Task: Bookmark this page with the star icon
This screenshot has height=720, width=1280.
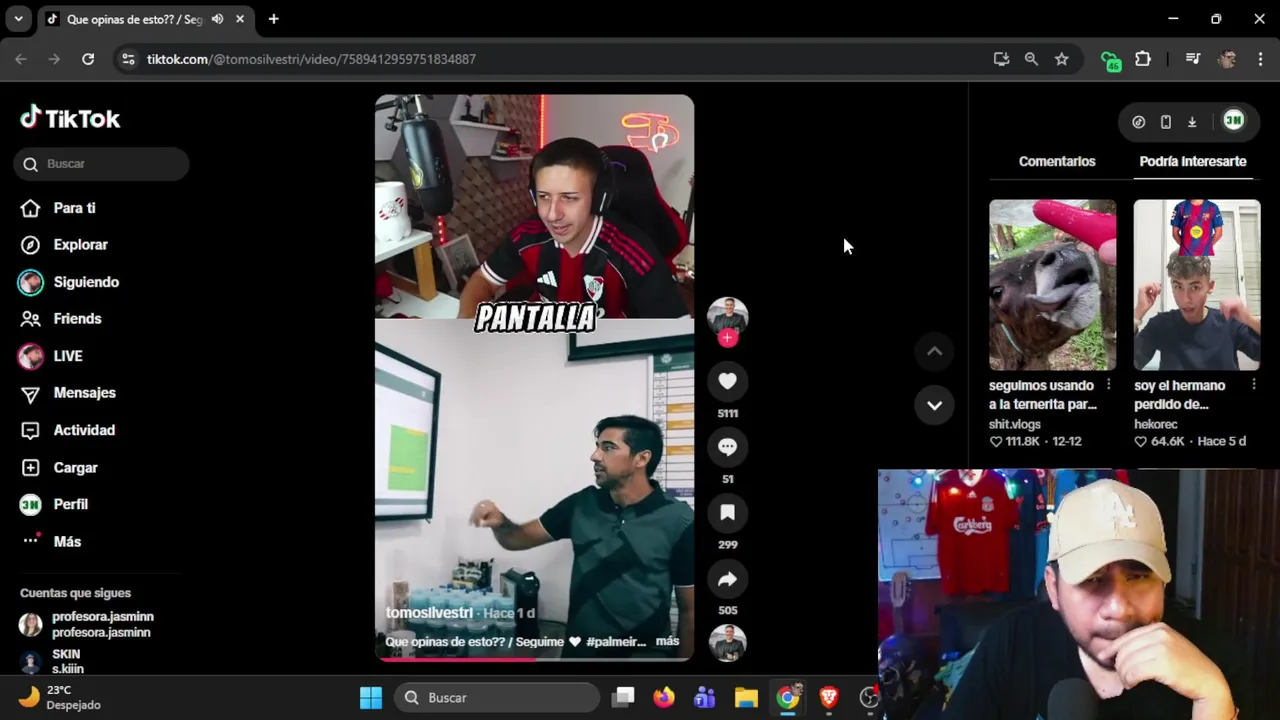Action: [1061, 59]
